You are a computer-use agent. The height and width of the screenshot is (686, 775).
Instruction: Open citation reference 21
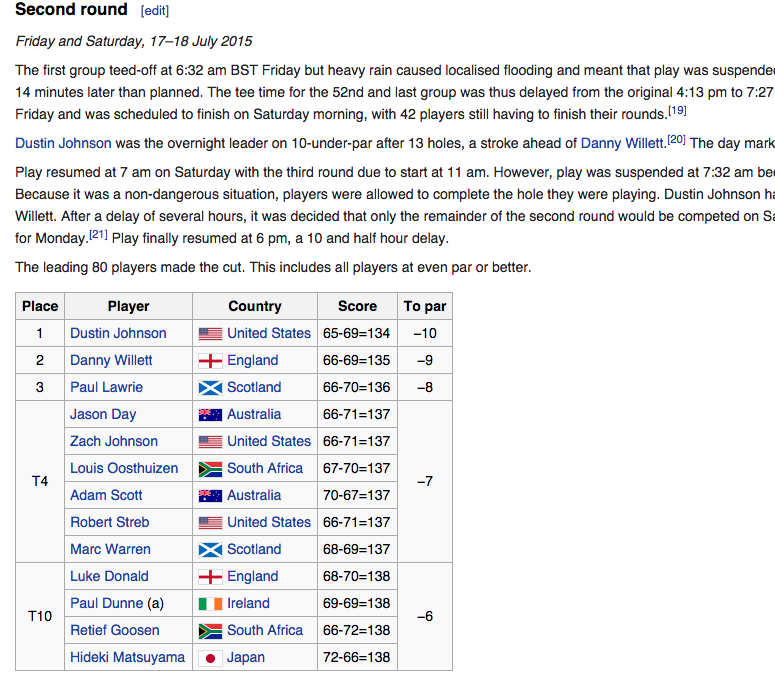pyautogui.click(x=98, y=235)
